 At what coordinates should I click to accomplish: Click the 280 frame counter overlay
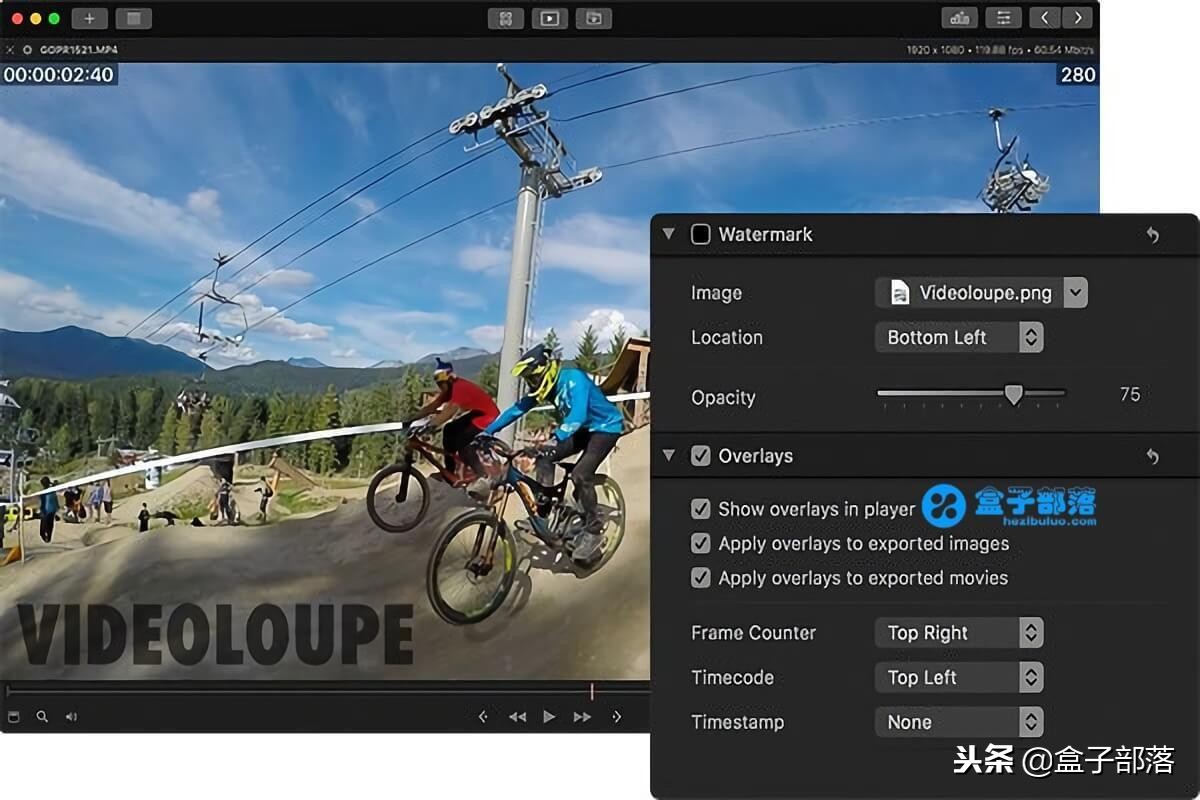[1078, 74]
